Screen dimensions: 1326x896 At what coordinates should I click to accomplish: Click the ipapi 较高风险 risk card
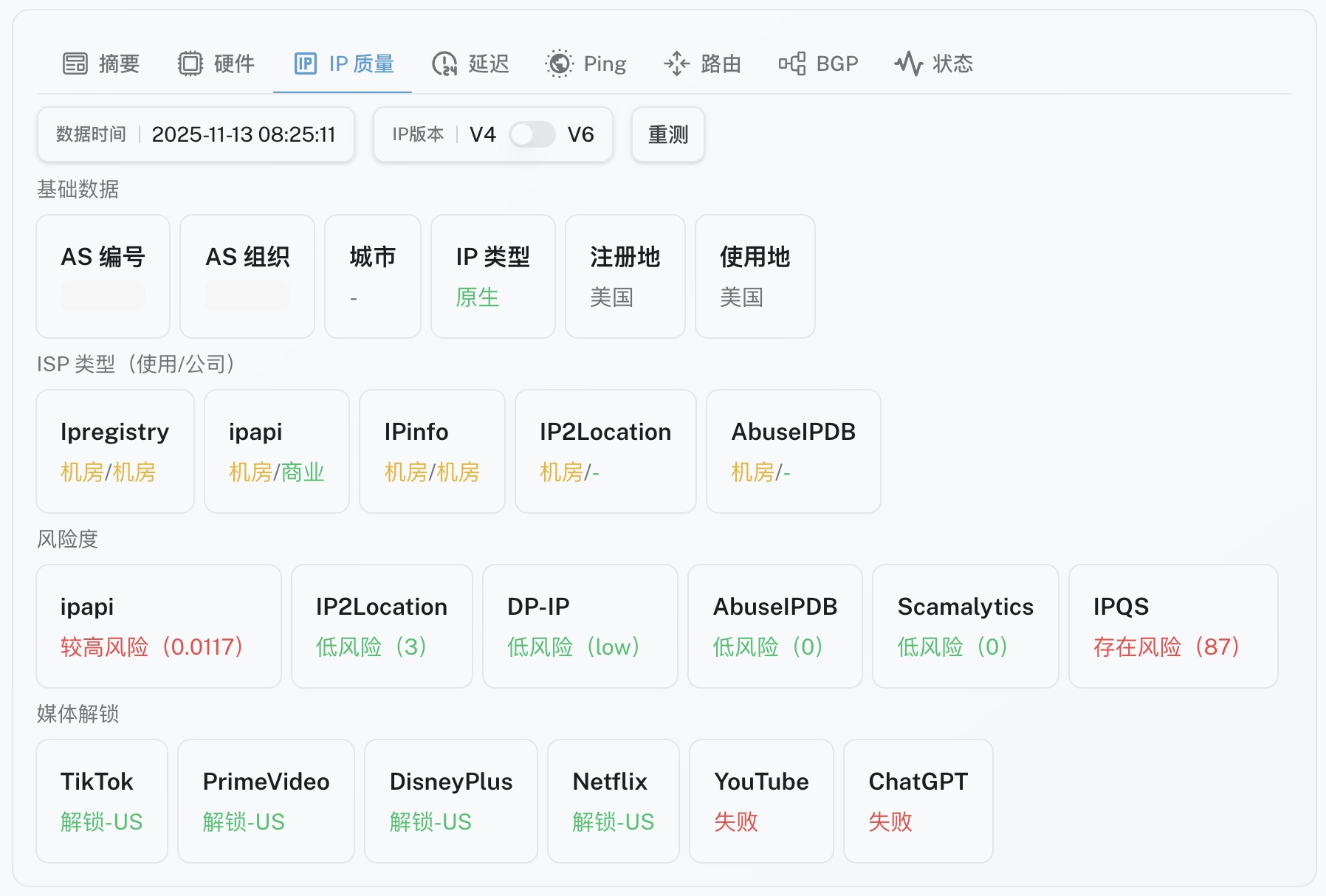[x=158, y=626]
